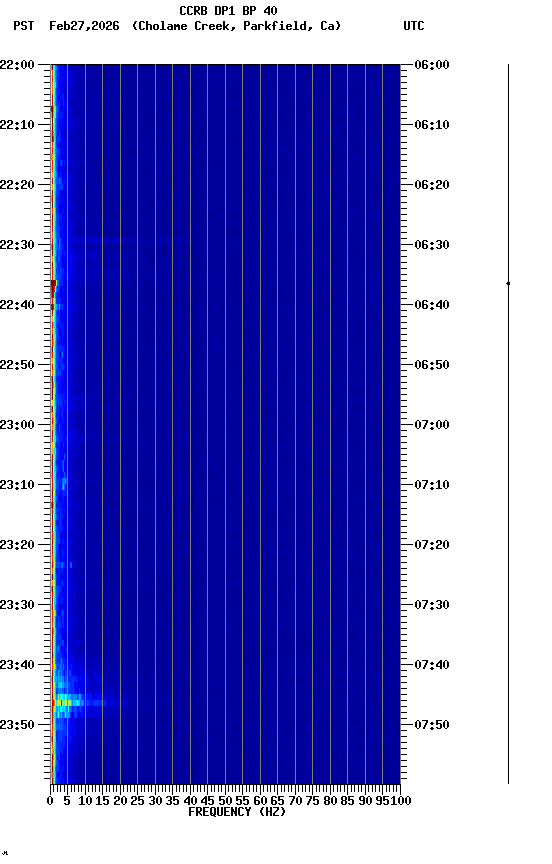Click the 30 Hz frequency tick label
552x864 pixels.
point(155,801)
